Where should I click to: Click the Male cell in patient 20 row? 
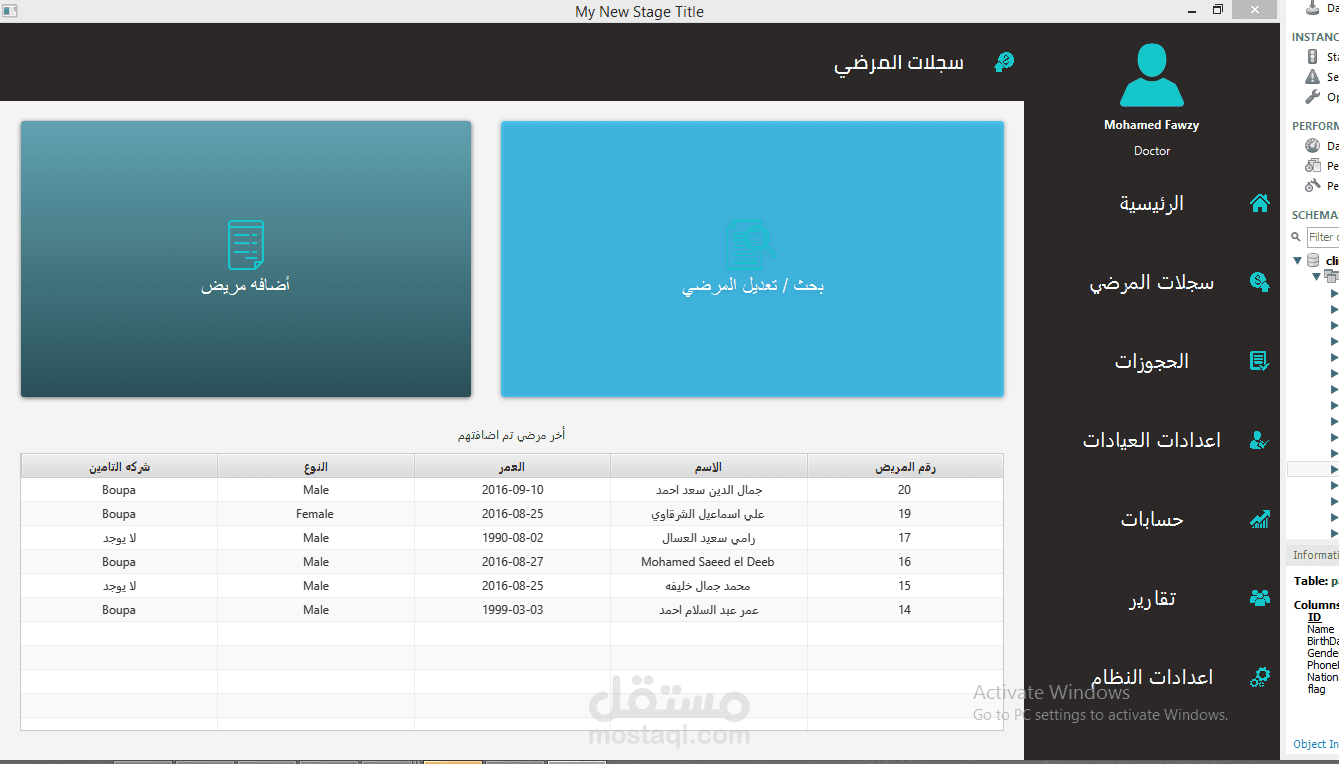[316, 490]
